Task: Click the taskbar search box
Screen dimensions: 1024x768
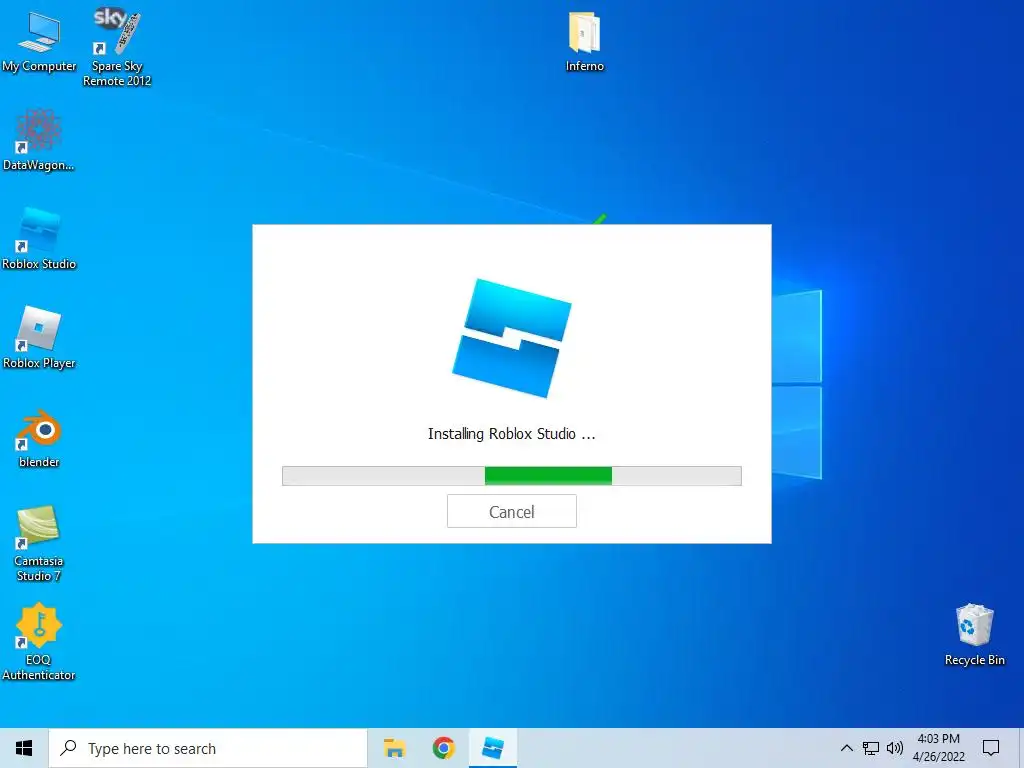Action: click(208, 748)
